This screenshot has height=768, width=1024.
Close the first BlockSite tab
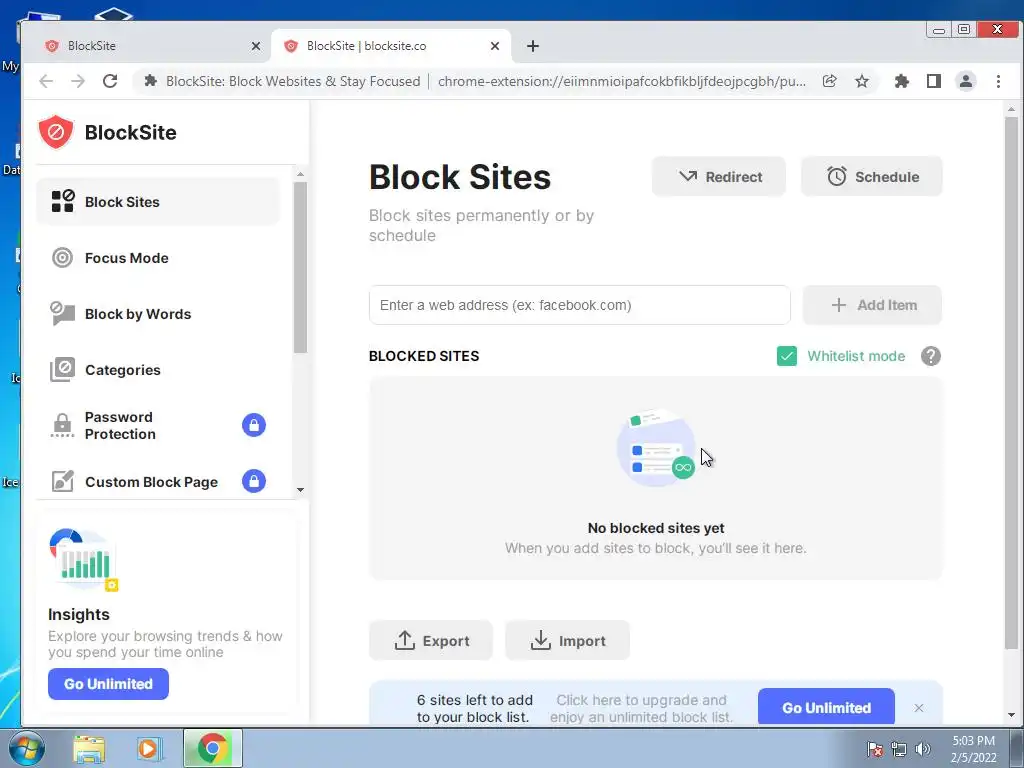pos(256,46)
